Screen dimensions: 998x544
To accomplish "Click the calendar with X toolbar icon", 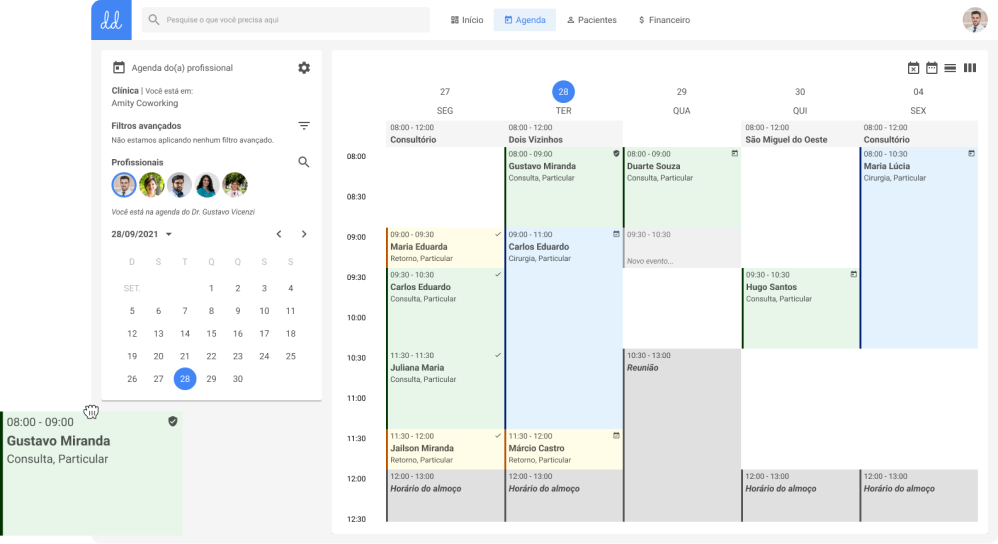I will (x=913, y=68).
